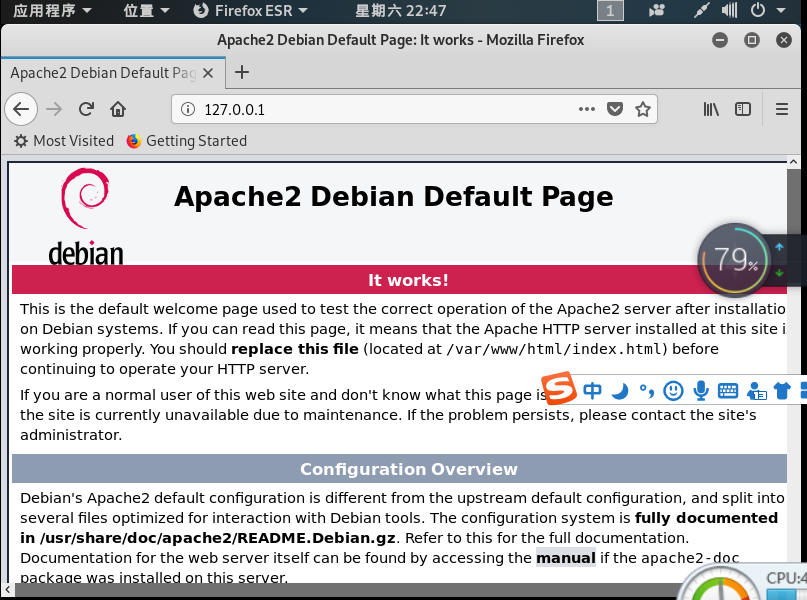Minimize the Firefox window
This screenshot has width=807, height=600.
click(720, 40)
